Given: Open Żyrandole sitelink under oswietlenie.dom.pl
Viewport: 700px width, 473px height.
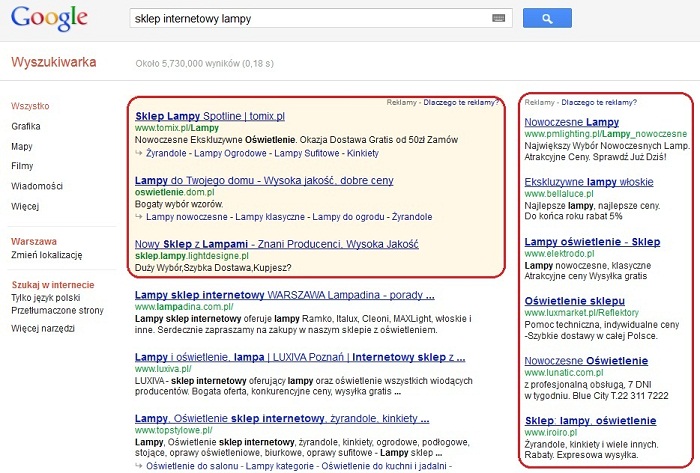Looking at the screenshot, I should click(412, 217).
